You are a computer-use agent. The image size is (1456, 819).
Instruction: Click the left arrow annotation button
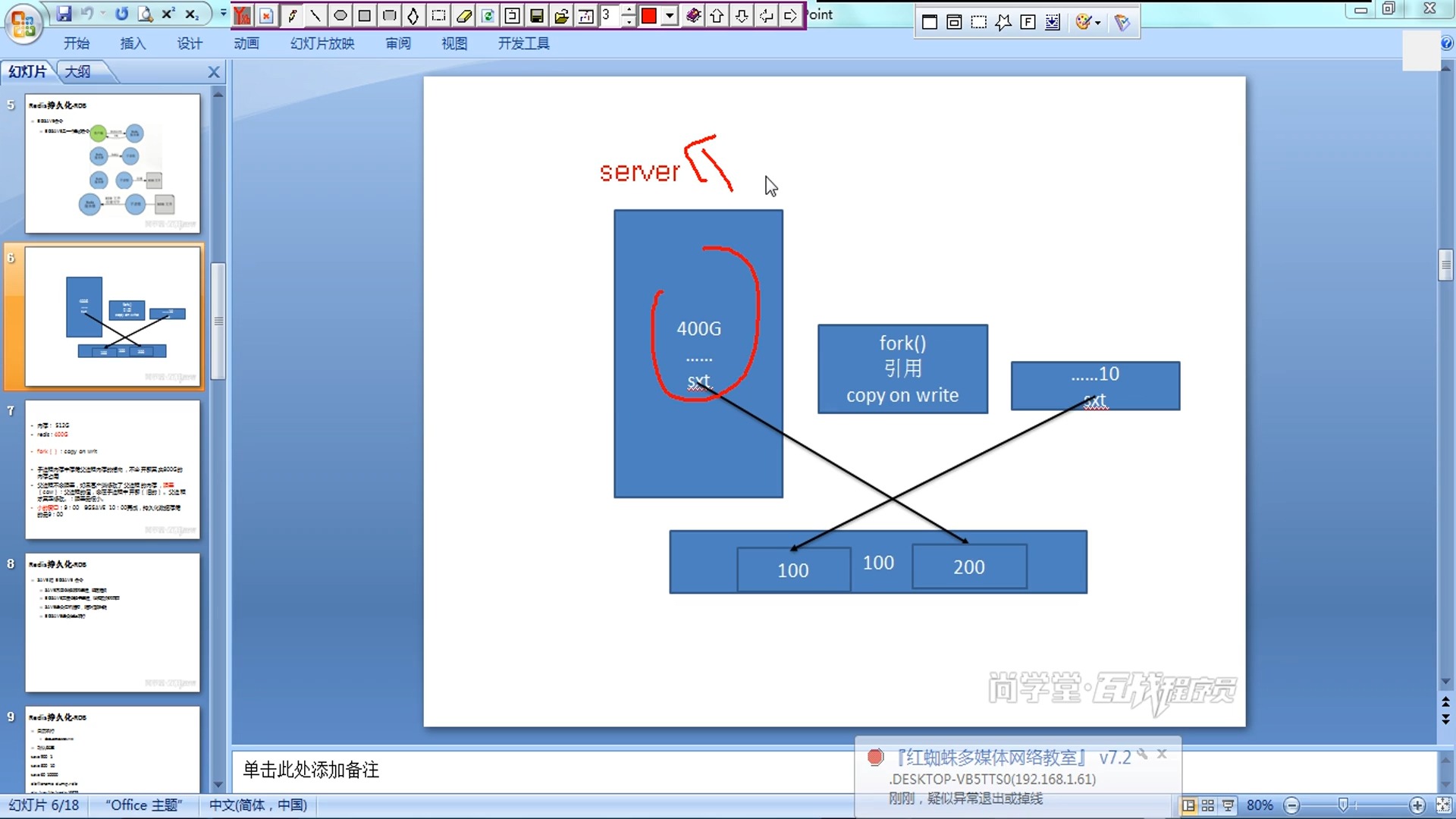click(x=767, y=16)
